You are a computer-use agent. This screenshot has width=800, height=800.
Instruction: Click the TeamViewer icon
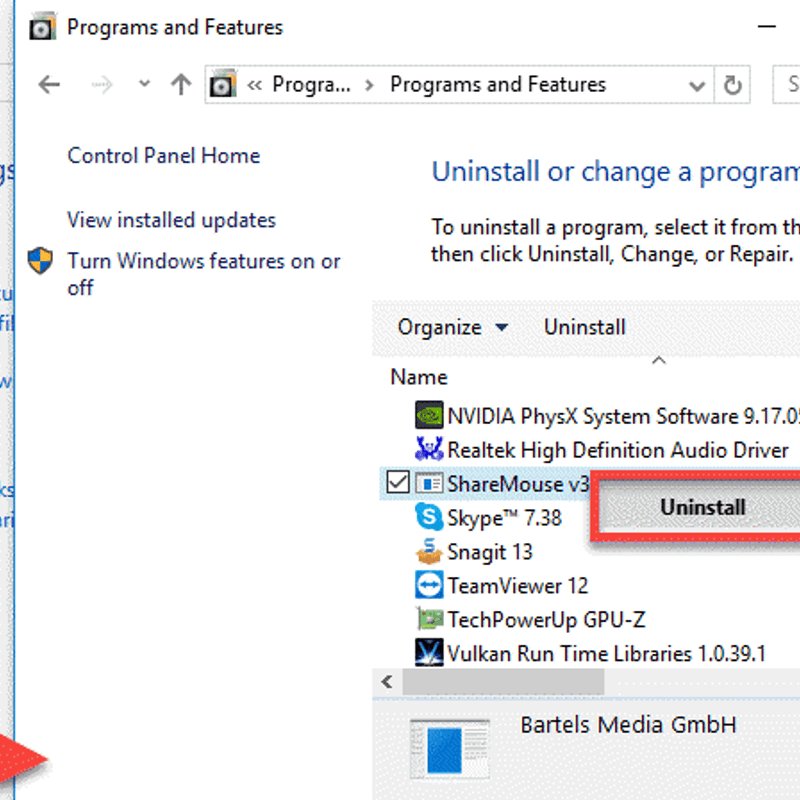point(429,585)
